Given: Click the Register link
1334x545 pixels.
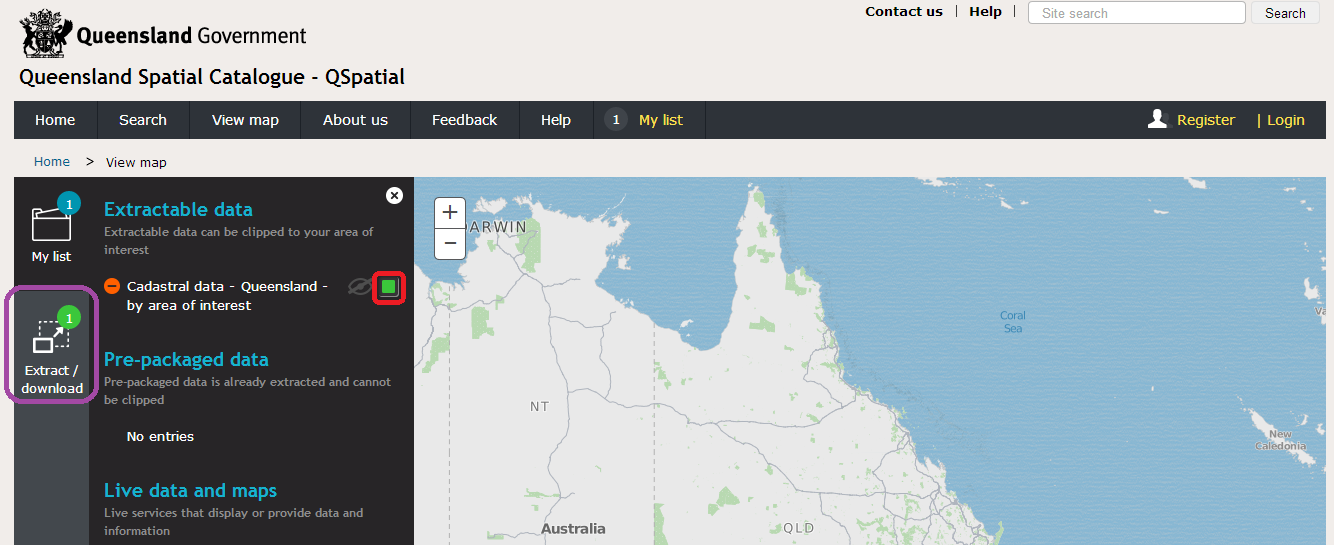Looking at the screenshot, I should pos(1206,120).
